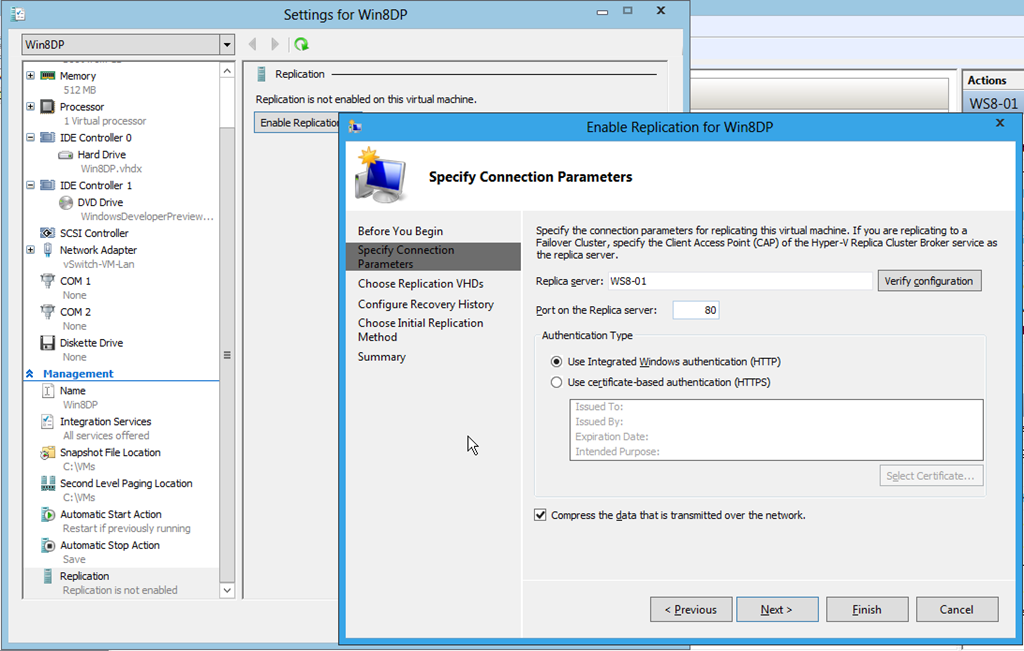Select Use certificate-based authentication (HTTPS)

pos(556,383)
